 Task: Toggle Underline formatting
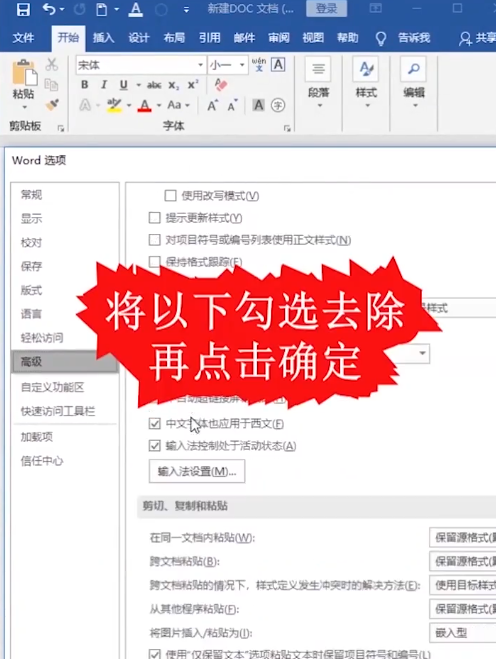(x=123, y=85)
